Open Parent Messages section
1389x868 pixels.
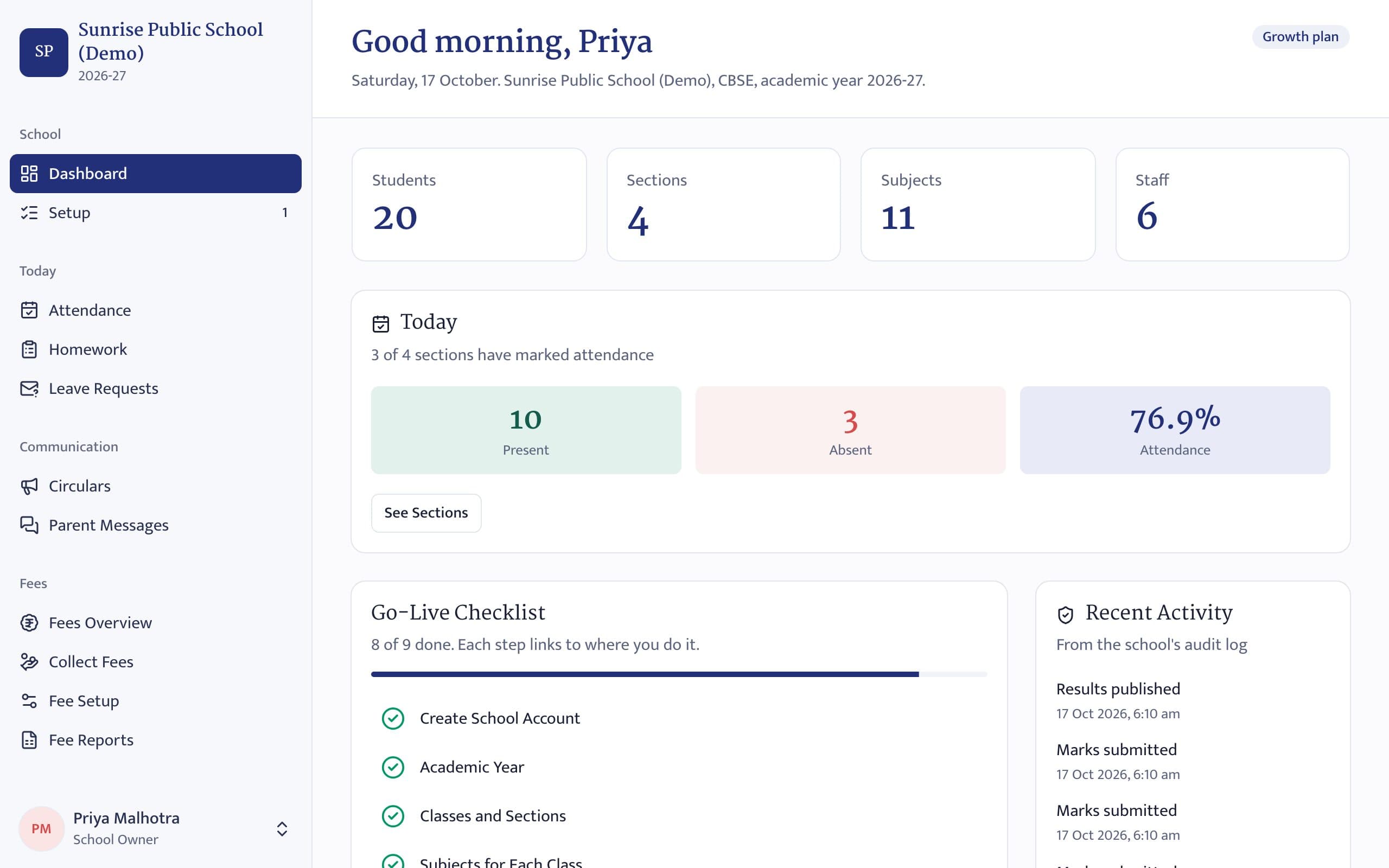156,525
